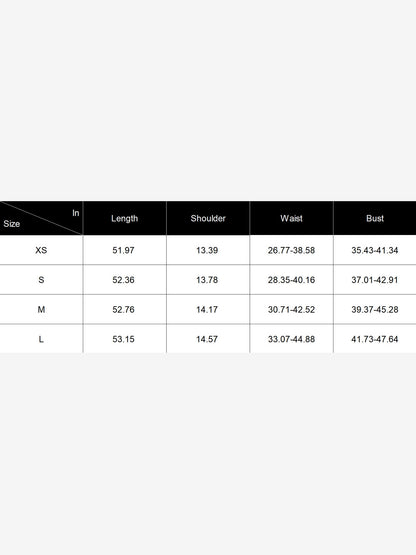The height and width of the screenshot is (555, 416).
Task: Click the Bust column header
Action: click(x=375, y=218)
